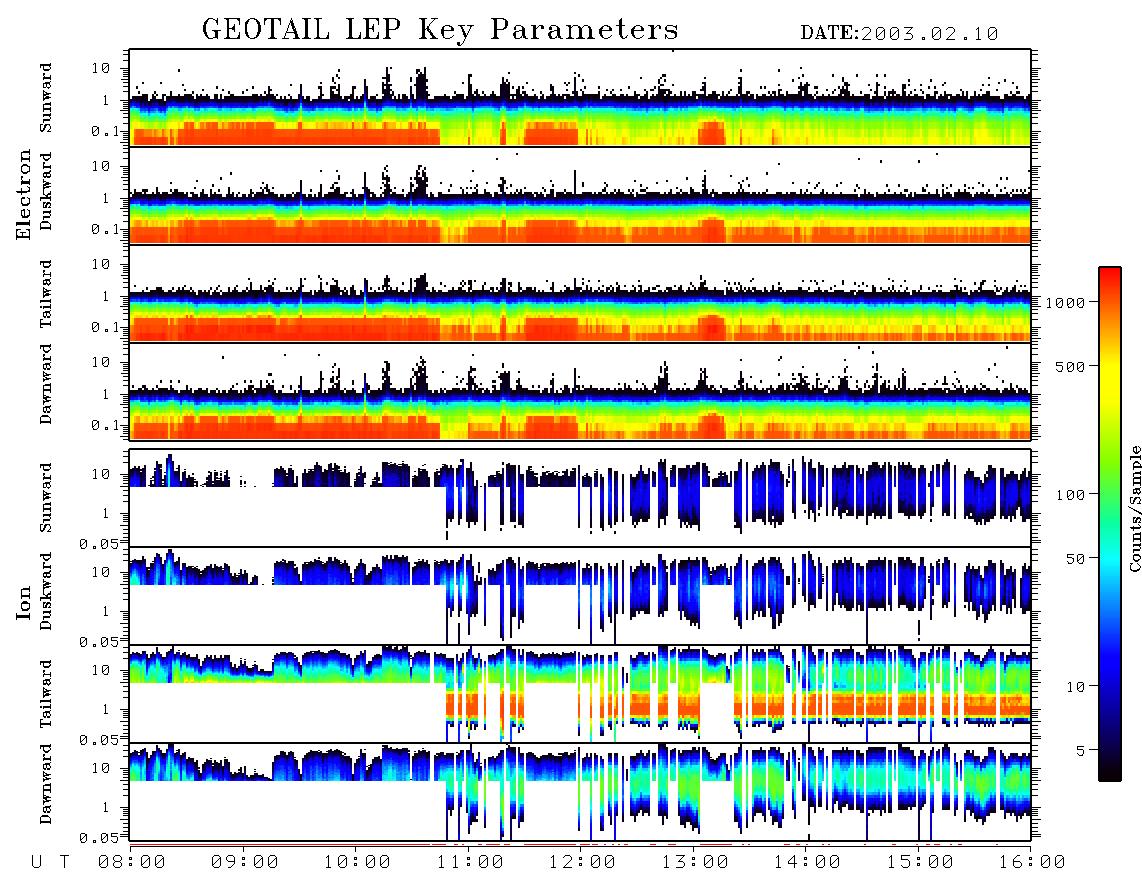1142x880 pixels.
Task: Click the Electron Duskward panel label
Action: tap(46, 192)
